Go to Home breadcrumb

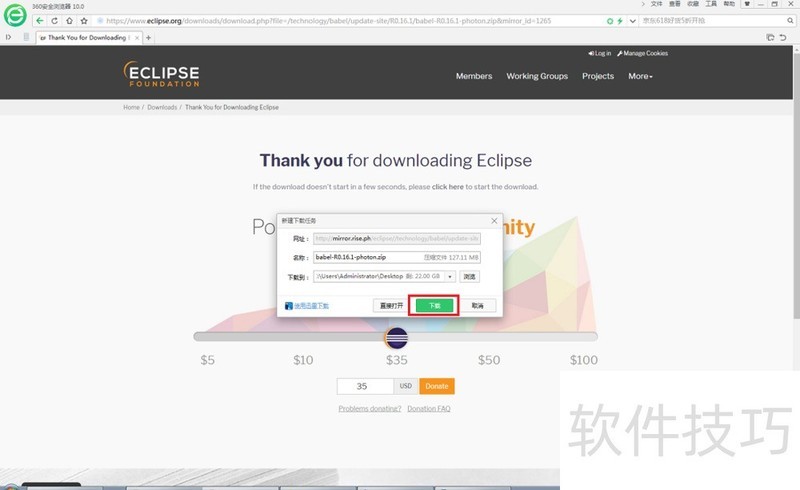(x=131, y=107)
